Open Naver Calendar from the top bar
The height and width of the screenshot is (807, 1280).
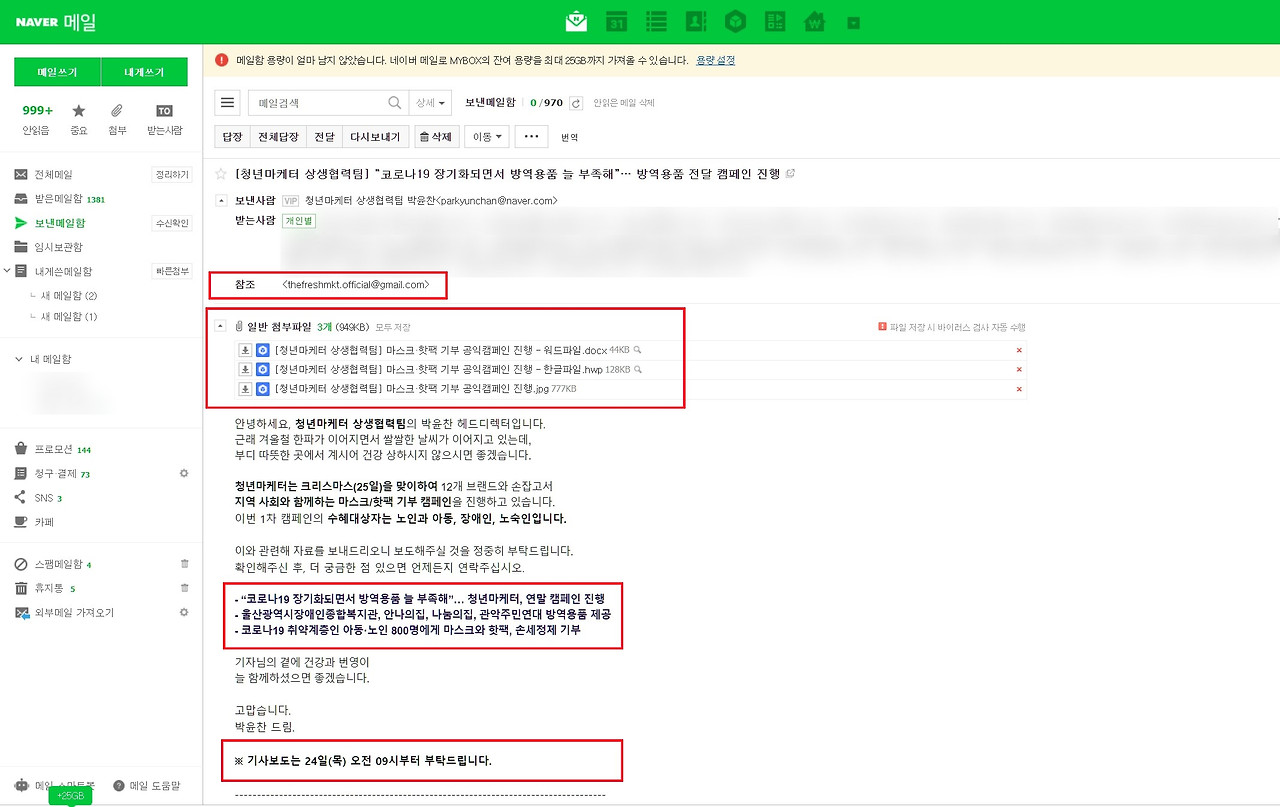pyautogui.click(x=616, y=21)
